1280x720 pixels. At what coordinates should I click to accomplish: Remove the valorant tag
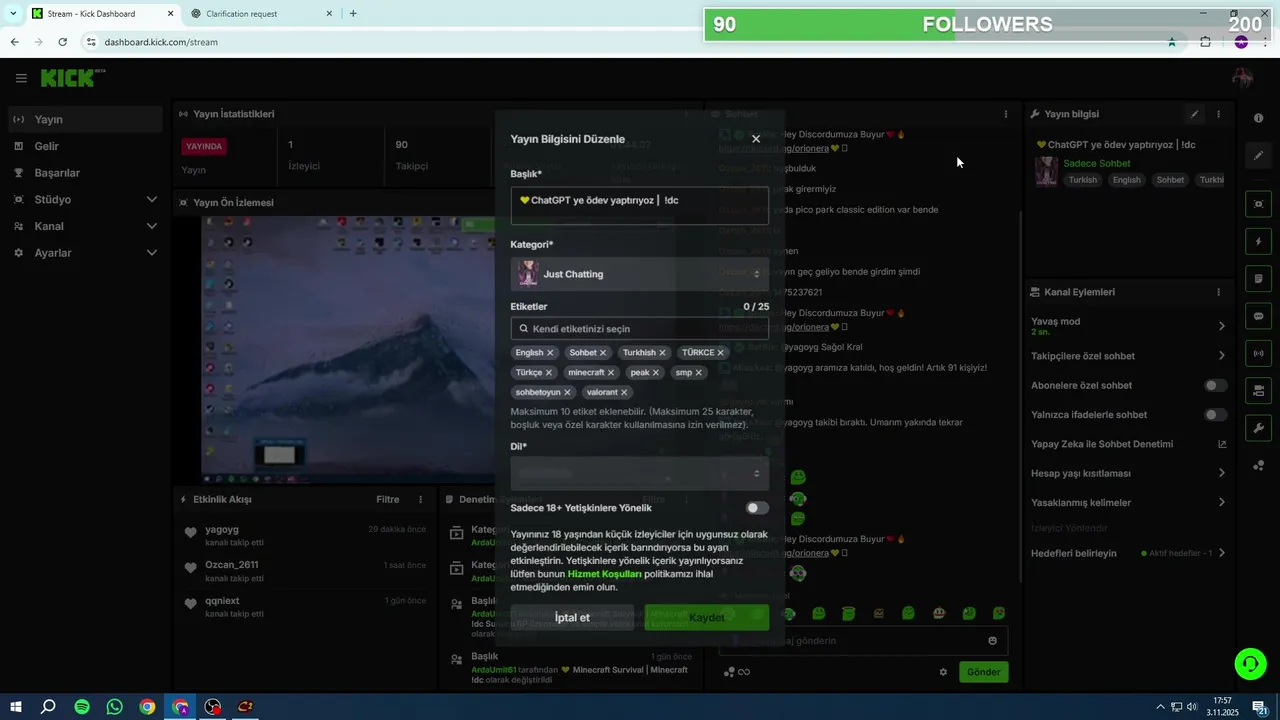pyautogui.click(x=624, y=393)
